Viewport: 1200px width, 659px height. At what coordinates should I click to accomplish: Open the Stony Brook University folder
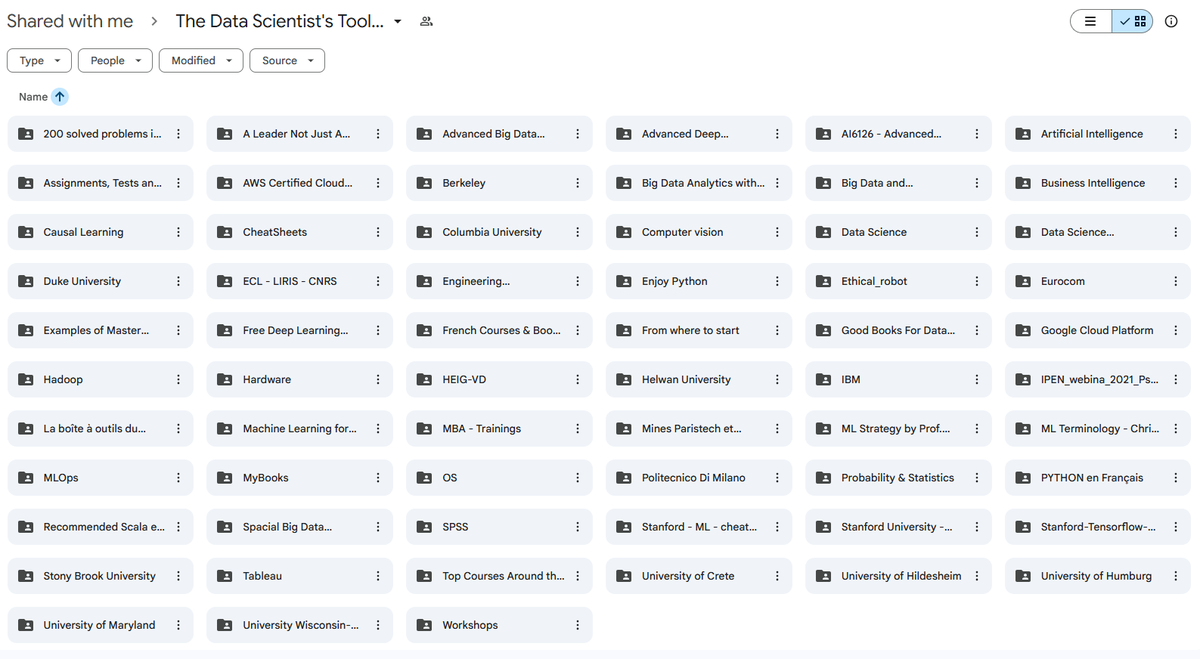pos(100,576)
